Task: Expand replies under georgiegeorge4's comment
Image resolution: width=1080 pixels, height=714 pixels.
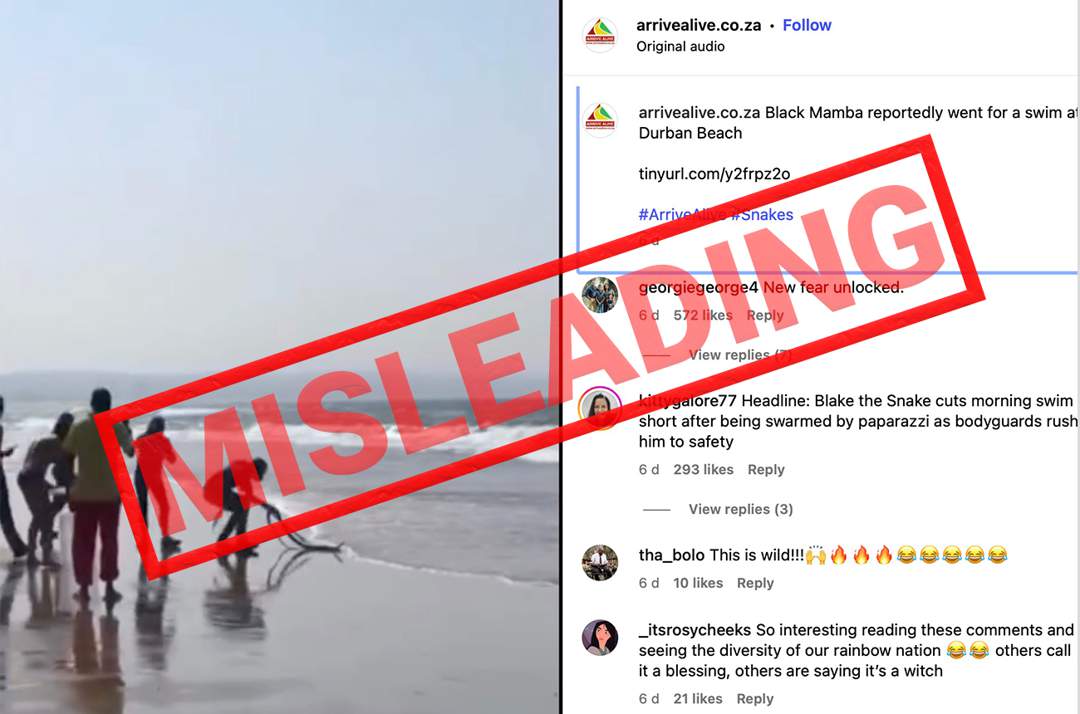Action: pyautogui.click(x=740, y=355)
